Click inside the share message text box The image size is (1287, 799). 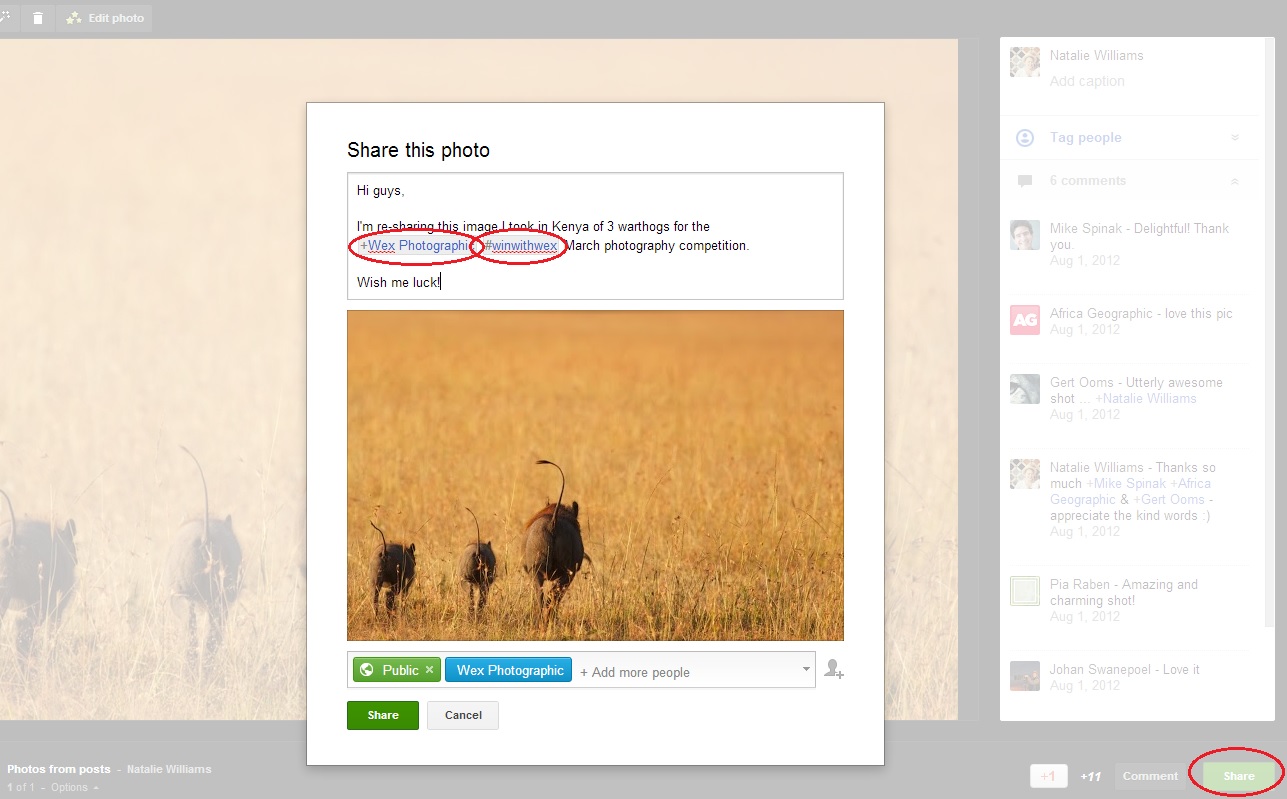tap(595, 236)
